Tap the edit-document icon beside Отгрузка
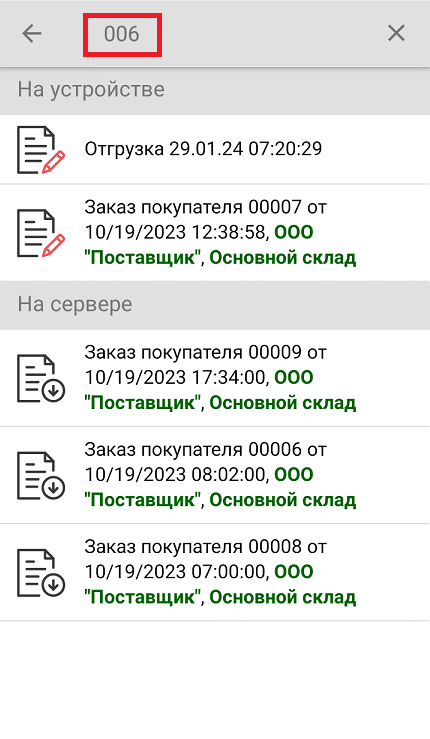 coord(41,149)
